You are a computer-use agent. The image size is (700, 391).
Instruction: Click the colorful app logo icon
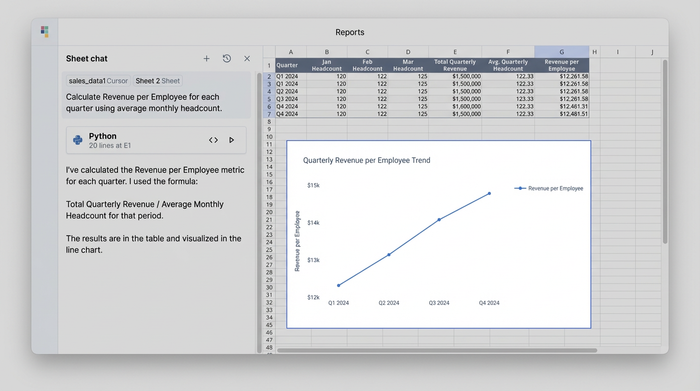point(44,31)
